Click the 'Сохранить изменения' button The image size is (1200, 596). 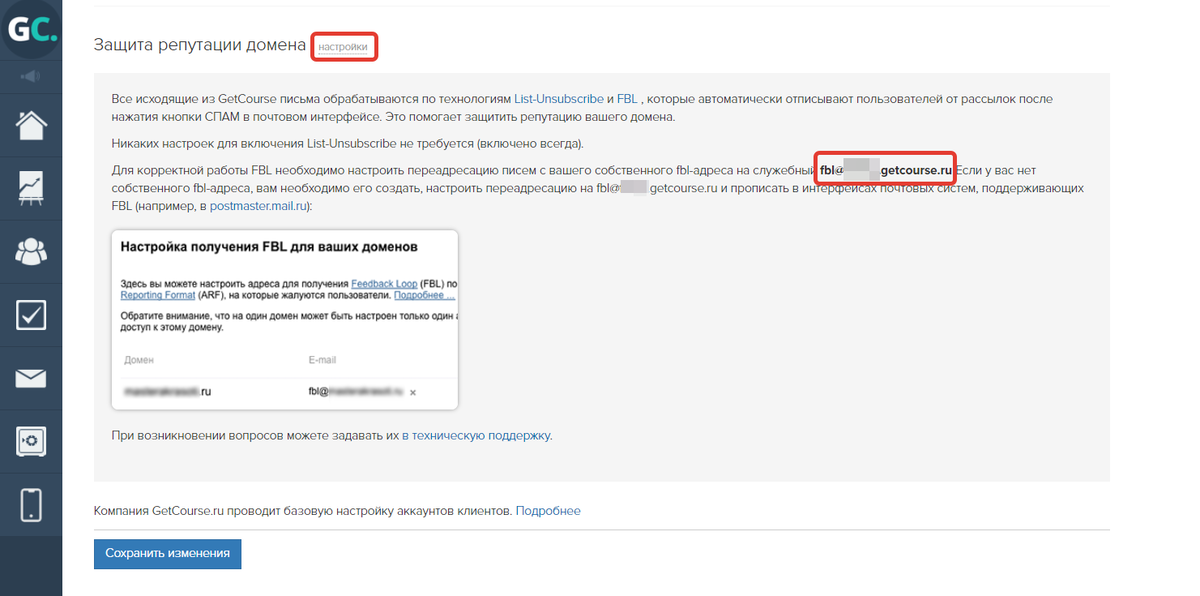click(167, 554)
